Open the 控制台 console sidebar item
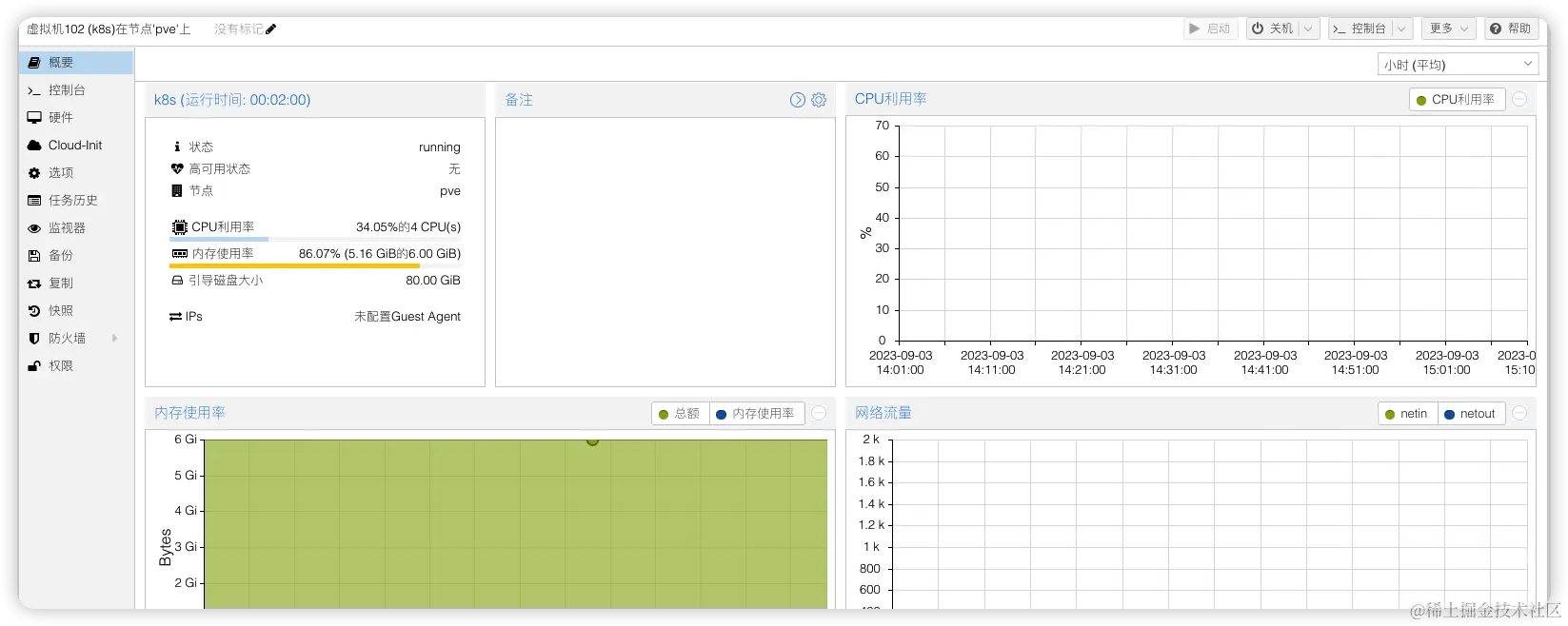The width and height of the screenshot is (1568, 626). (76, 90)
